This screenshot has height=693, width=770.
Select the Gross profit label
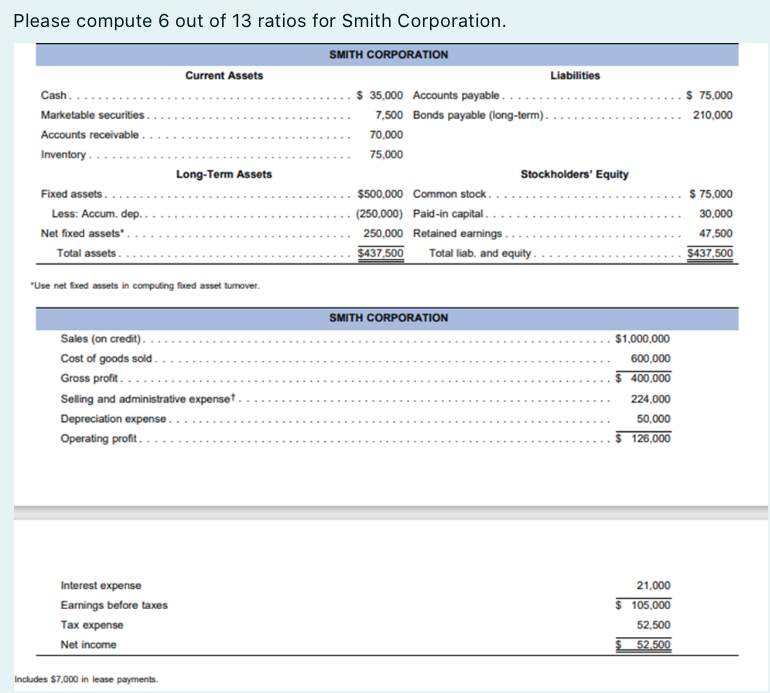point(89,378)
